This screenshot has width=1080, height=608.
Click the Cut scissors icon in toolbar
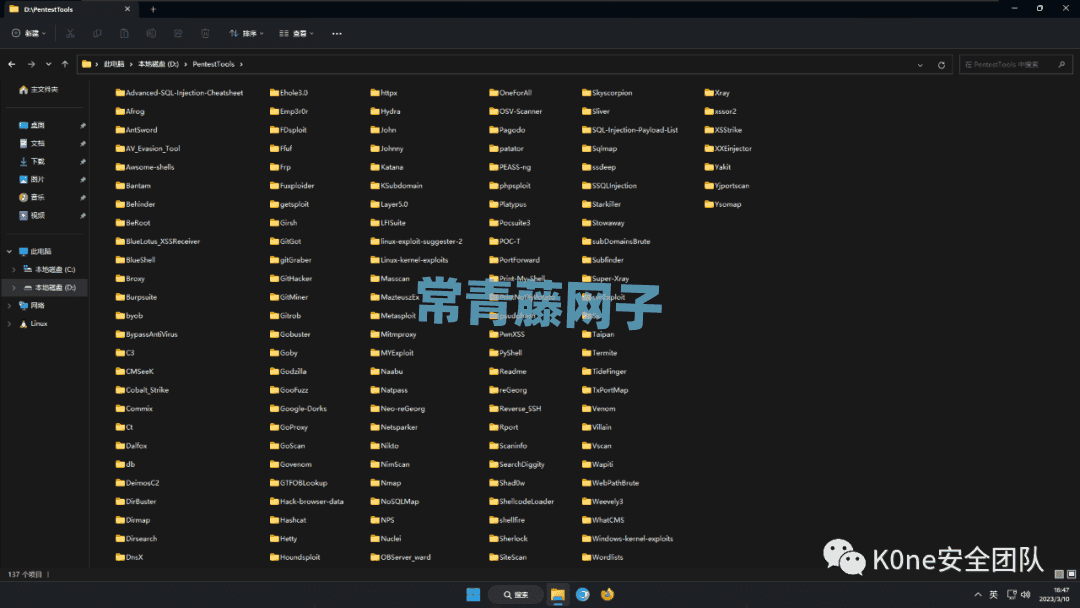(x=70, y=33)
